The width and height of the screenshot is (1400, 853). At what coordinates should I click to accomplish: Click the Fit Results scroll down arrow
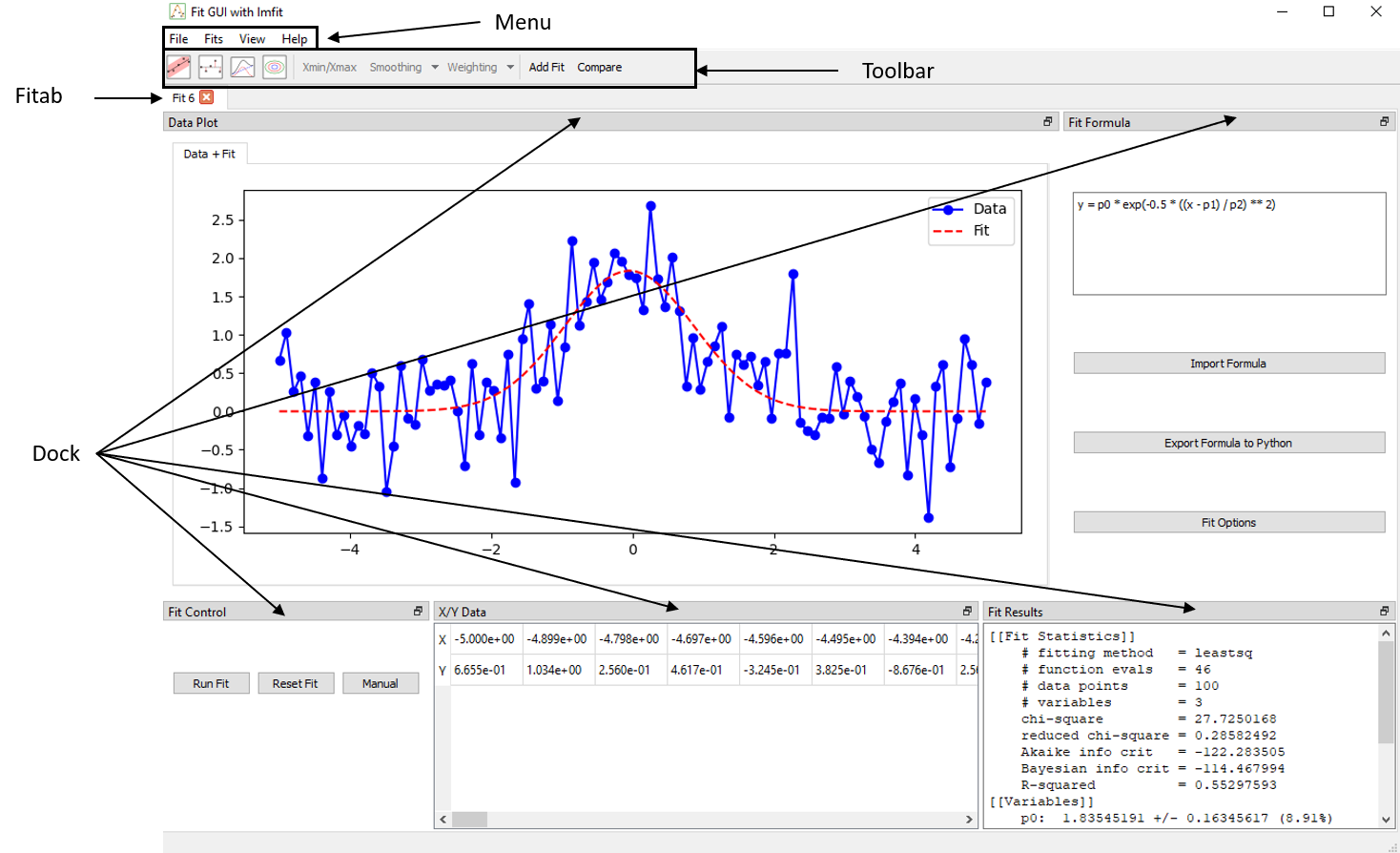coord(1386,819)
